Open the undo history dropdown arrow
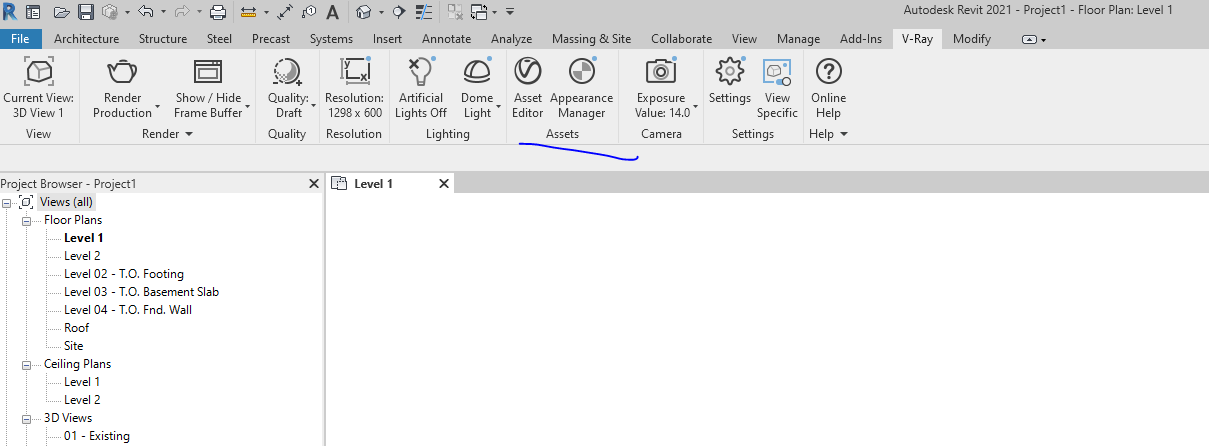Viewport: 1209px width, 446px height. pos(163,12)
